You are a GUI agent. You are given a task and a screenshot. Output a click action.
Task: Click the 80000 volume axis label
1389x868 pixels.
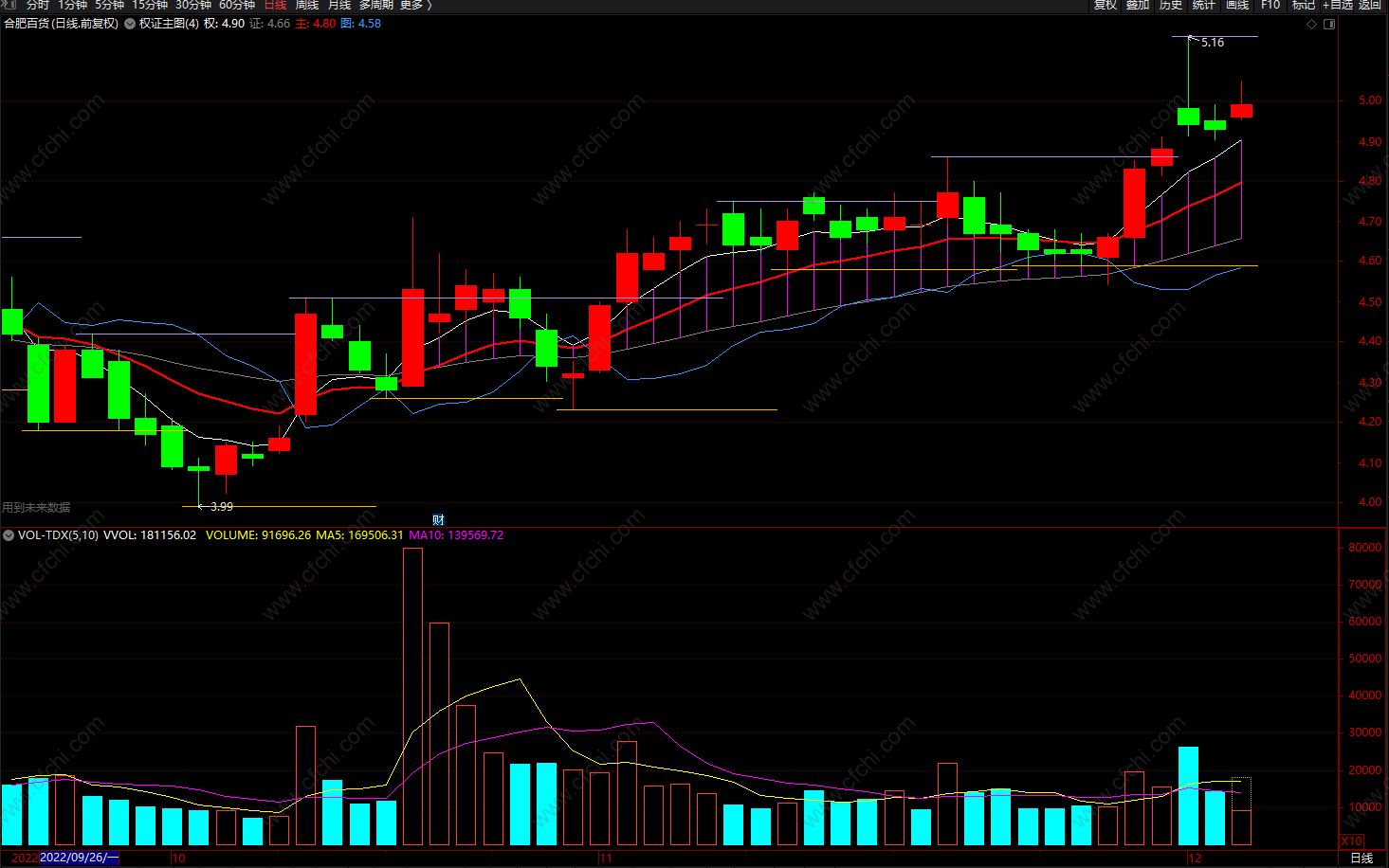tap(1365, 548)
